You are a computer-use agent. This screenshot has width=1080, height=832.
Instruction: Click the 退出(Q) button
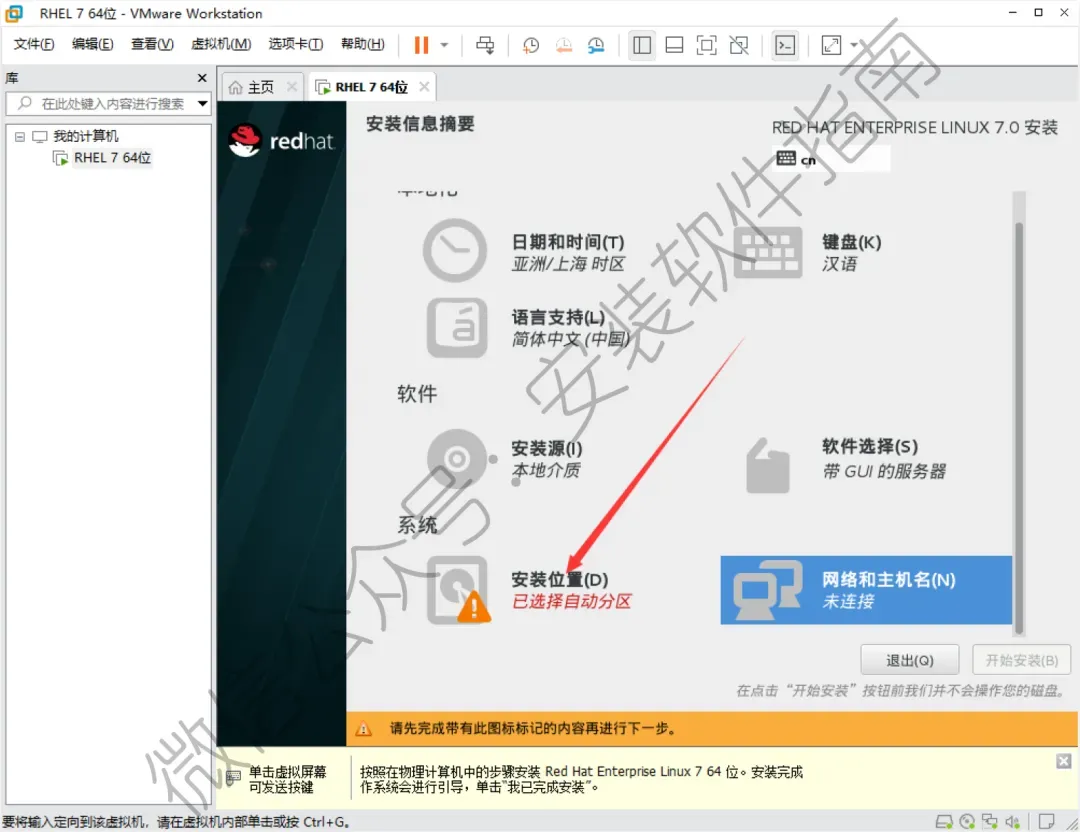click(909, 661)
